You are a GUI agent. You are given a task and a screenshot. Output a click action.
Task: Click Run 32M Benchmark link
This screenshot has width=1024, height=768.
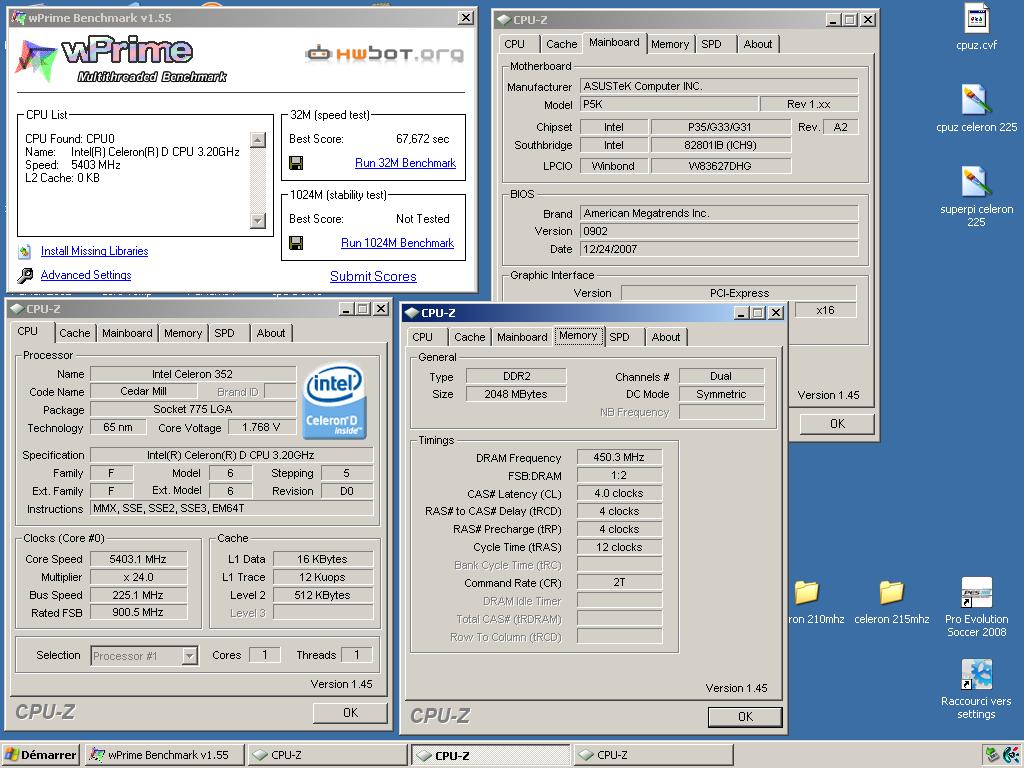tap(406, 163)
